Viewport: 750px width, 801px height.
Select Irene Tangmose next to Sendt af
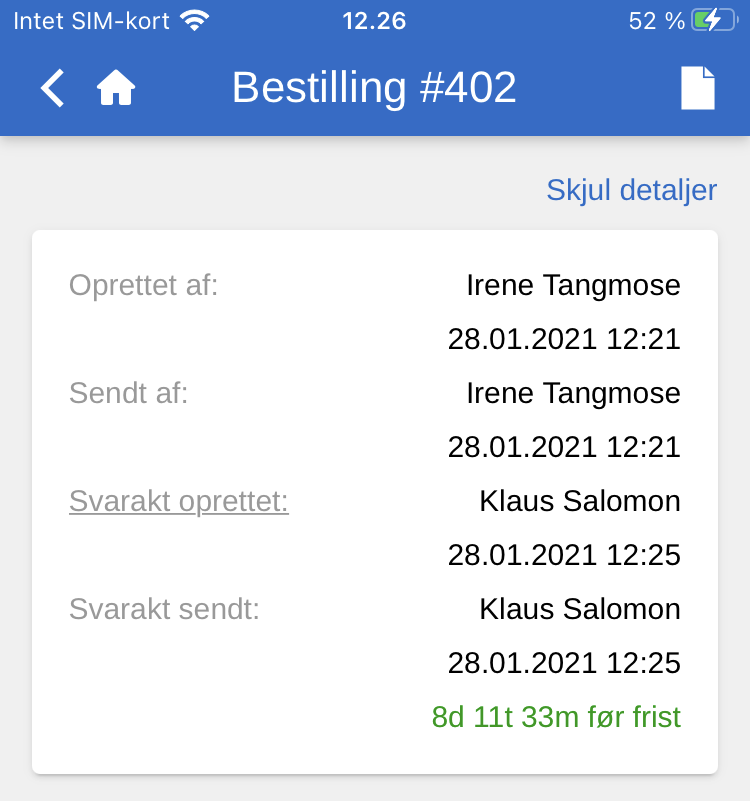pyautogui.click(x=573, y=393)
